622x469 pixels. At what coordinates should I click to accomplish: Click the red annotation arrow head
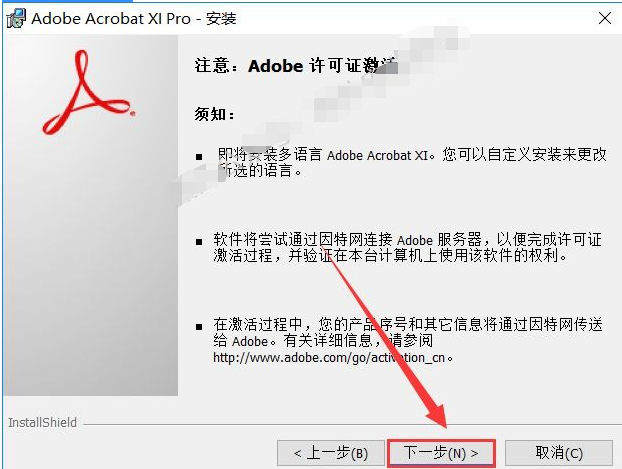(438, 414)
